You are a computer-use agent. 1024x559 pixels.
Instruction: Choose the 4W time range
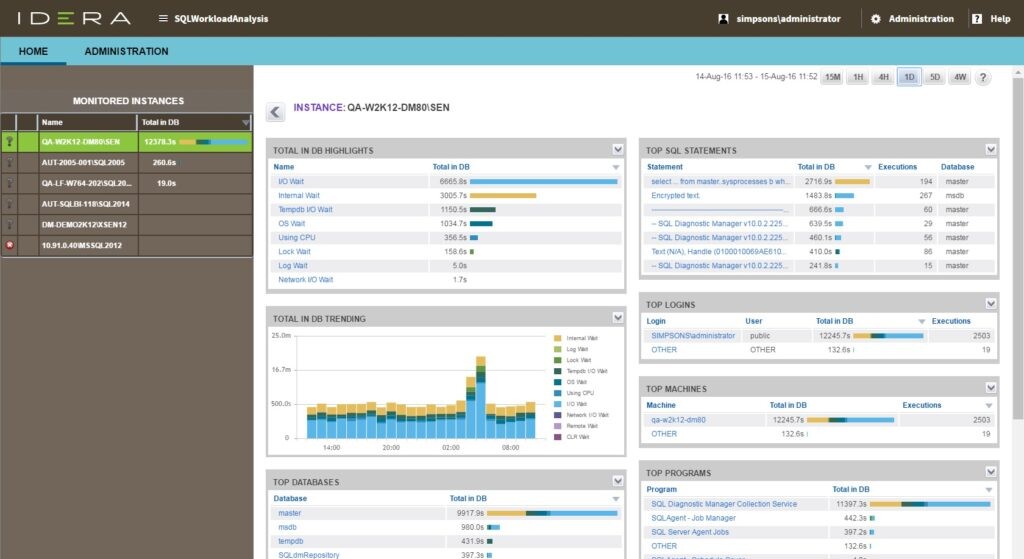pos(959,78)
